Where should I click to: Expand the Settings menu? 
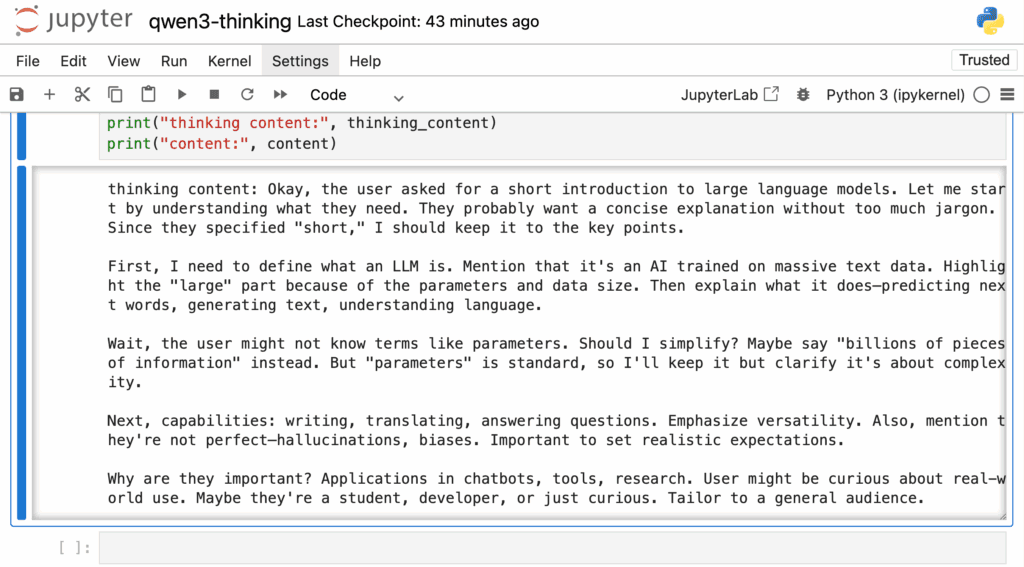tap(300, 61)
